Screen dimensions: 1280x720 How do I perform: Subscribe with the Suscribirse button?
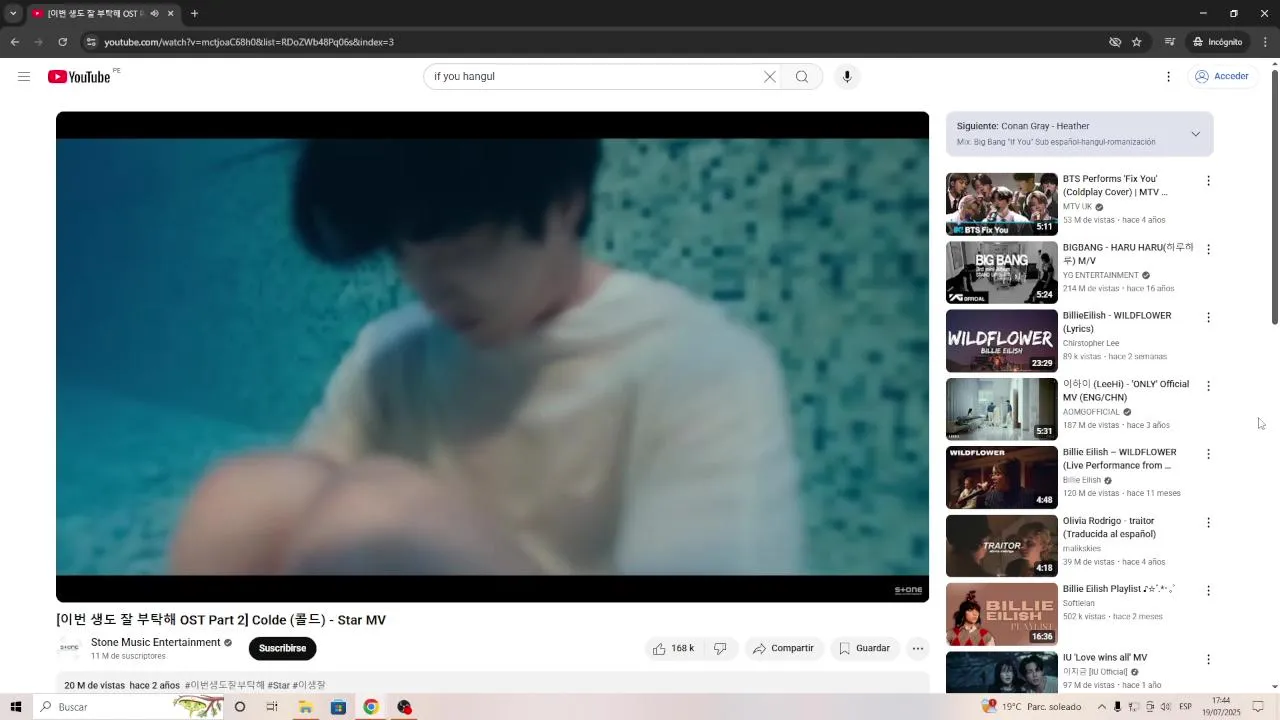282,648
